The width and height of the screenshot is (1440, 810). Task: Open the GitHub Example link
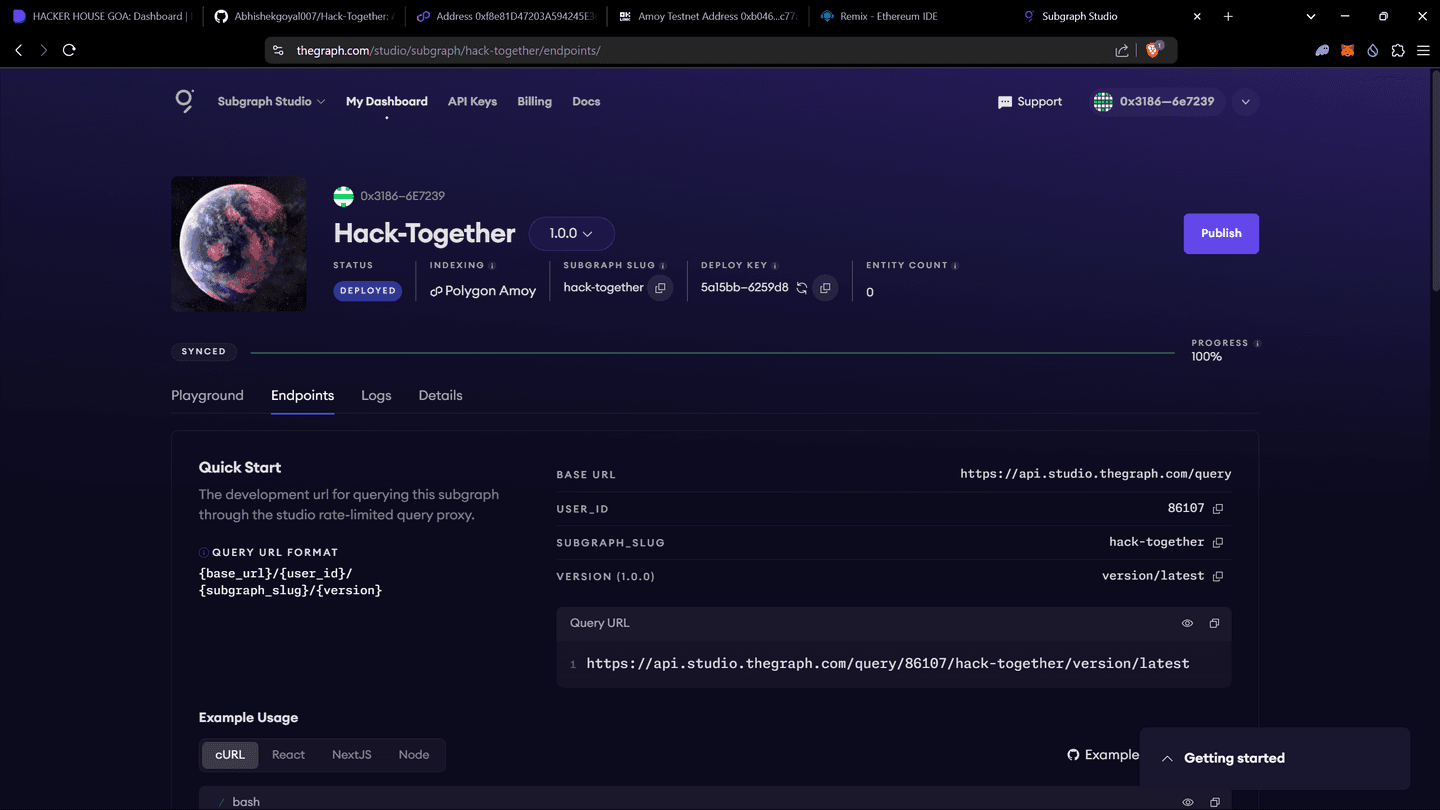point(1103,755)
